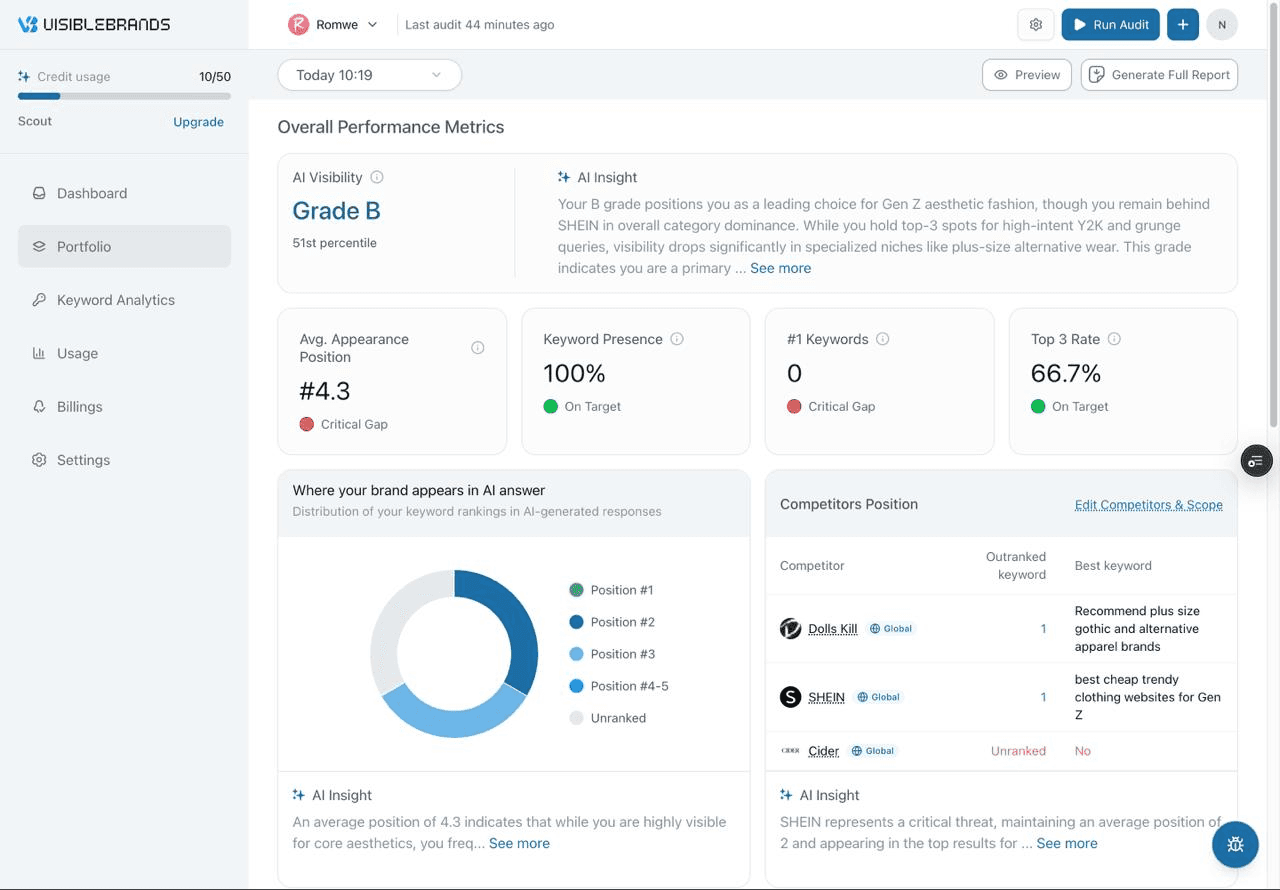Click the Upgrade link

[198, 121]
